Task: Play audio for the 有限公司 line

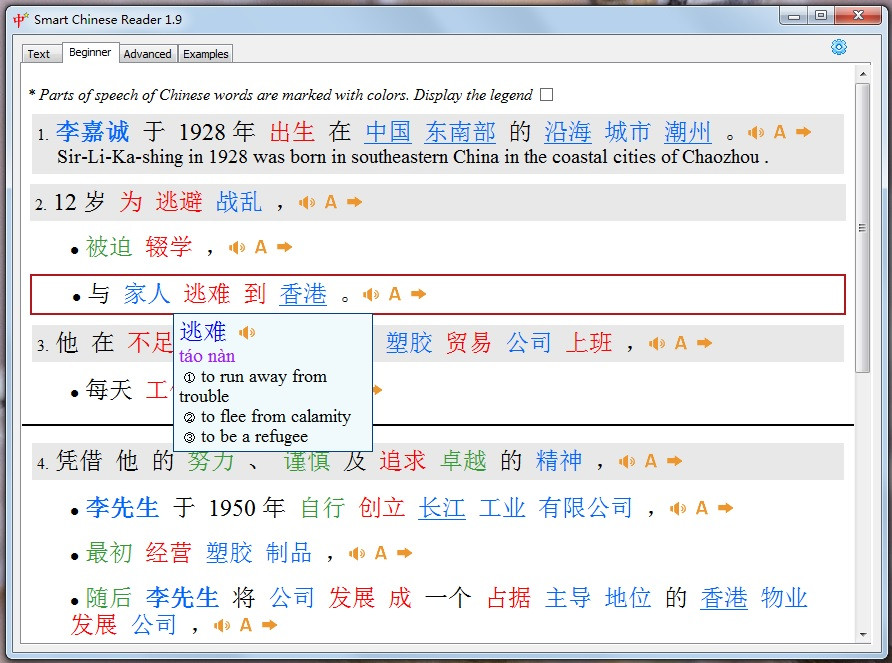Action: [678, 509]
